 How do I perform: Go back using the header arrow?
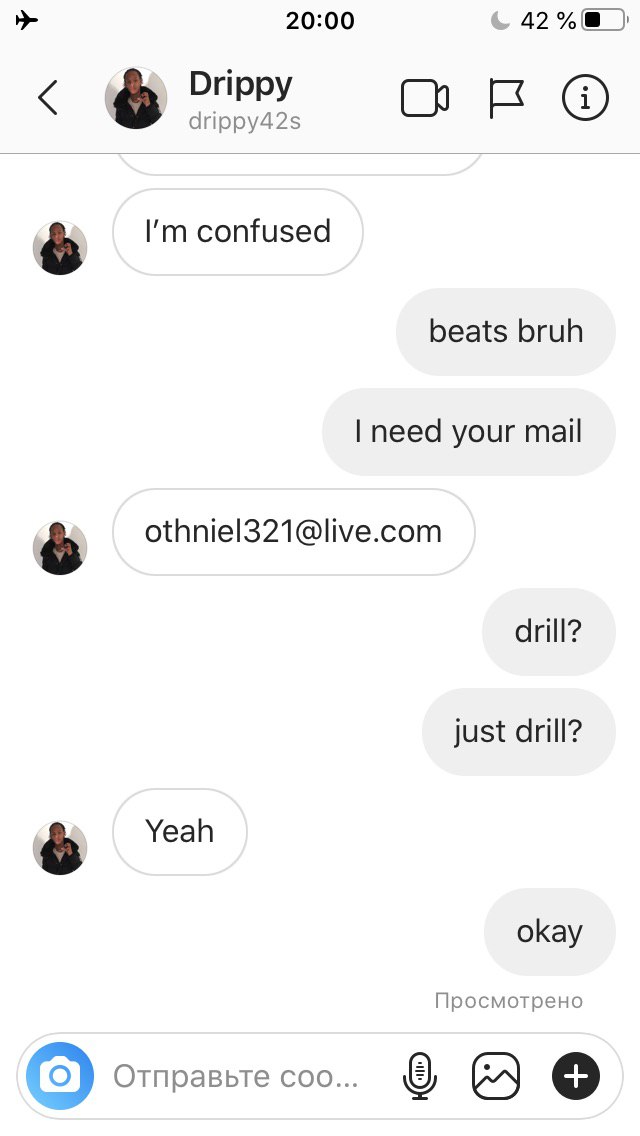48,98
